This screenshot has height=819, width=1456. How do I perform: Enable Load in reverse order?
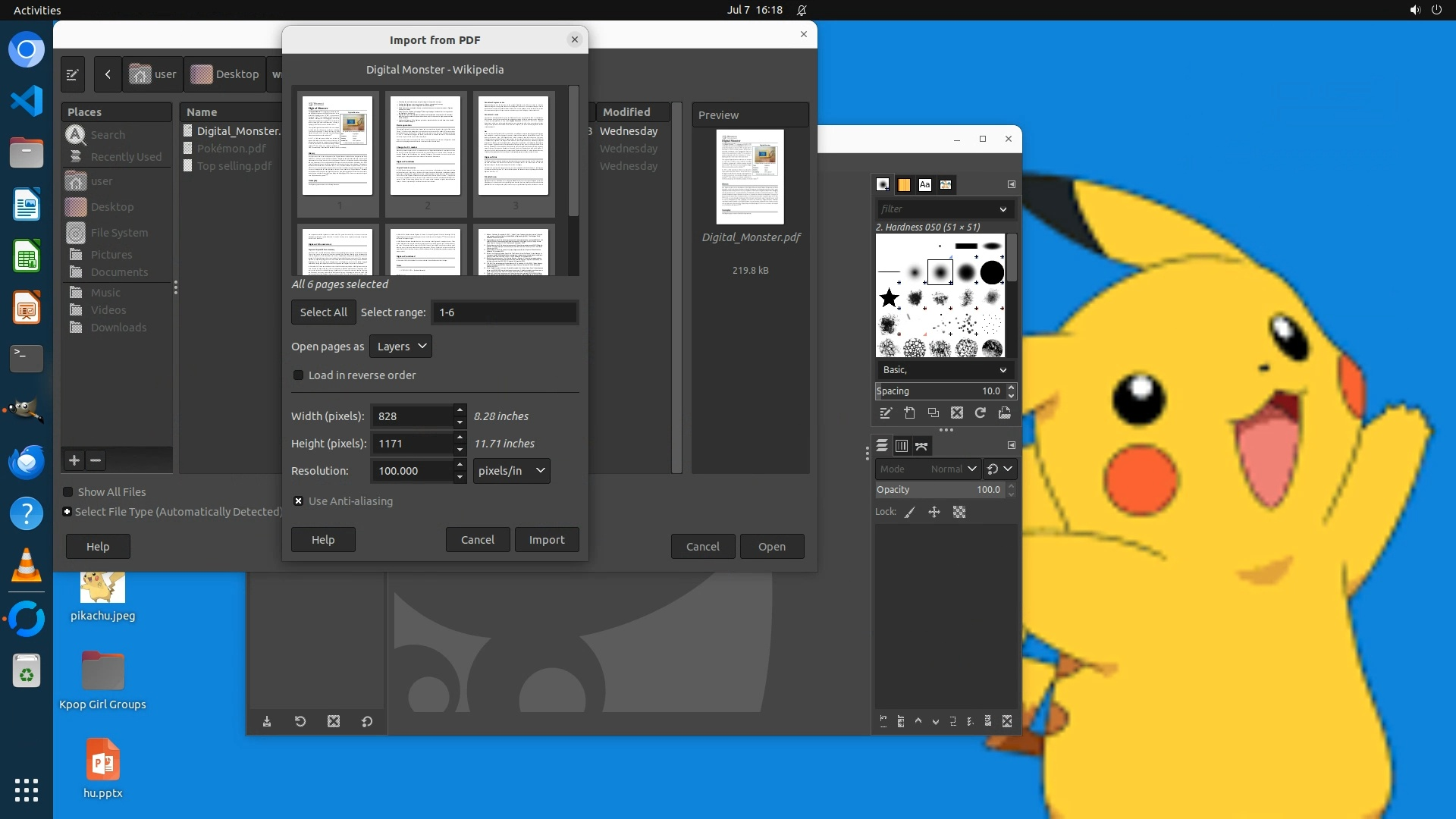point(299,375)
